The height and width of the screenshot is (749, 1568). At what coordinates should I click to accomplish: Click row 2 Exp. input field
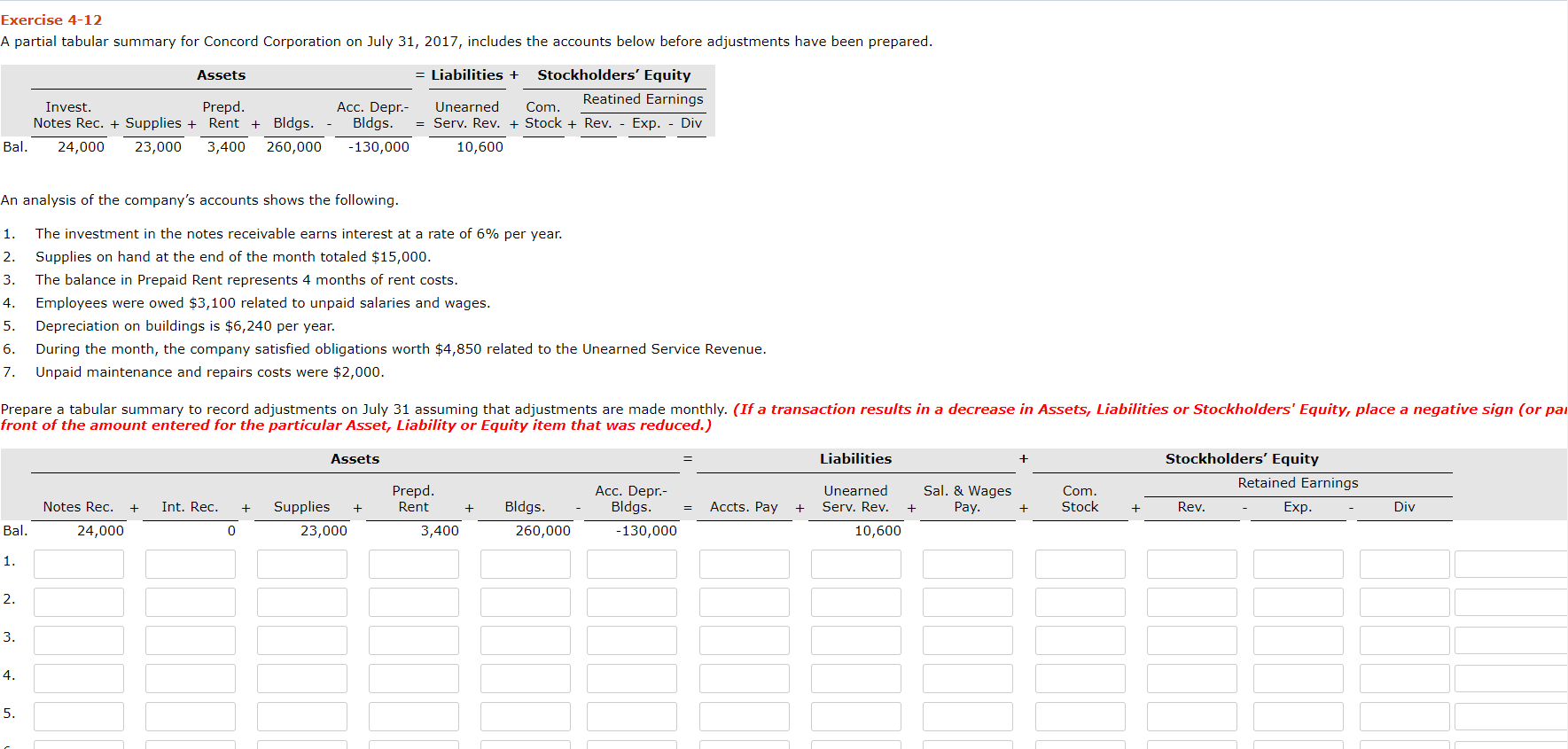coord(1299,602)
